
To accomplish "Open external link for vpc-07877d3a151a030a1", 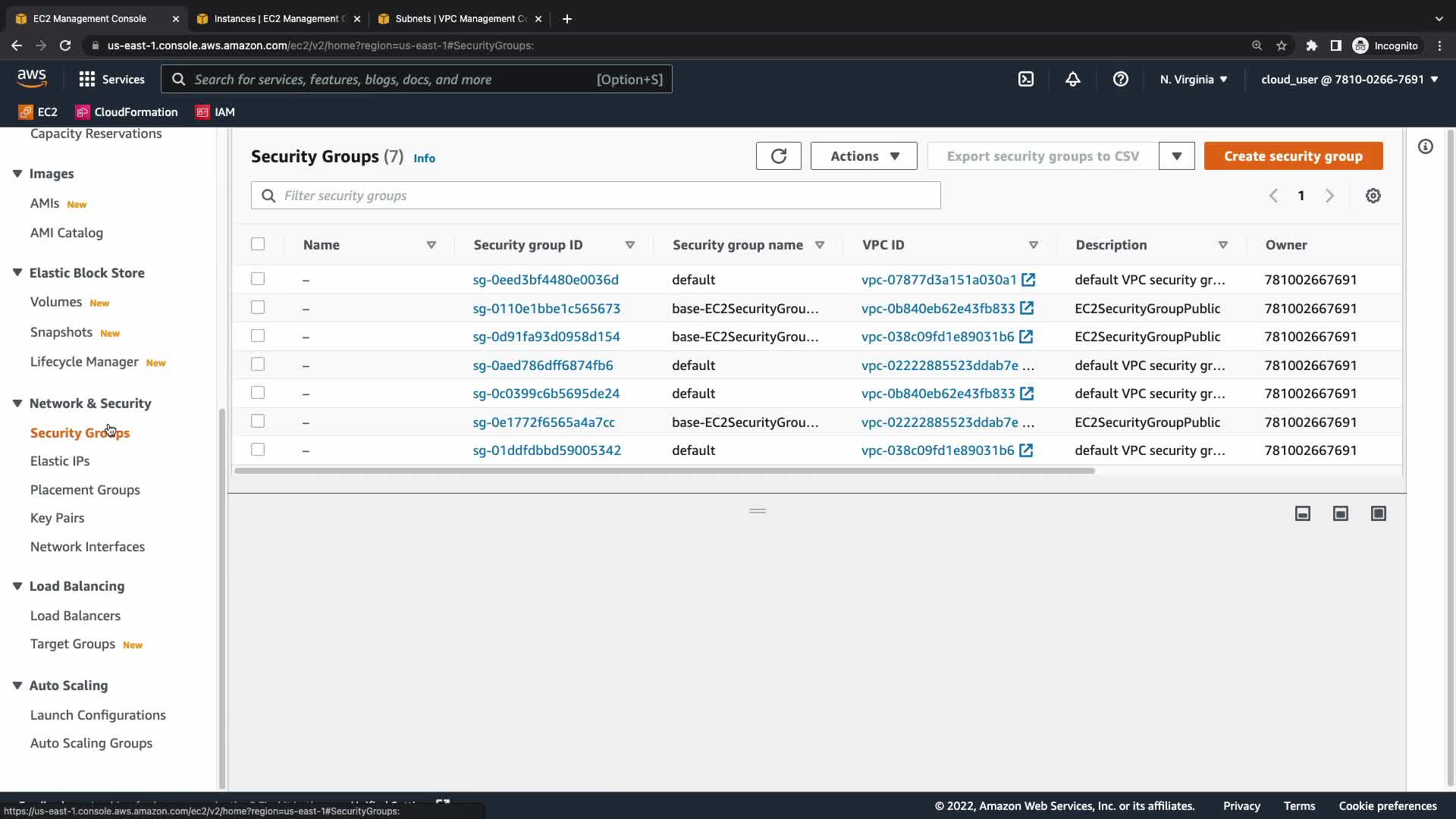I will tap(1028, 280).
